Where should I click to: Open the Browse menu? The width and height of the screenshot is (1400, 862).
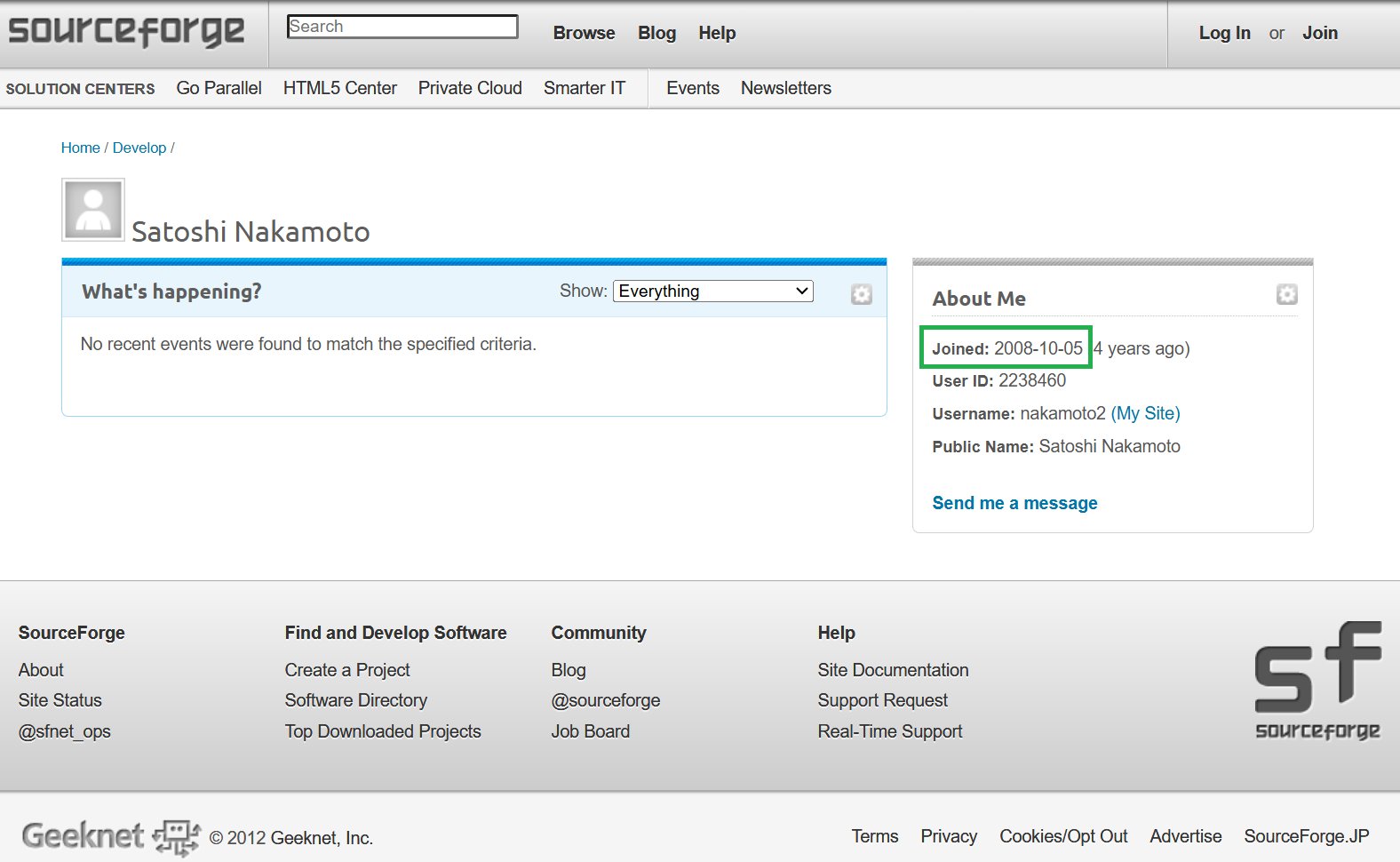(584, 33)
